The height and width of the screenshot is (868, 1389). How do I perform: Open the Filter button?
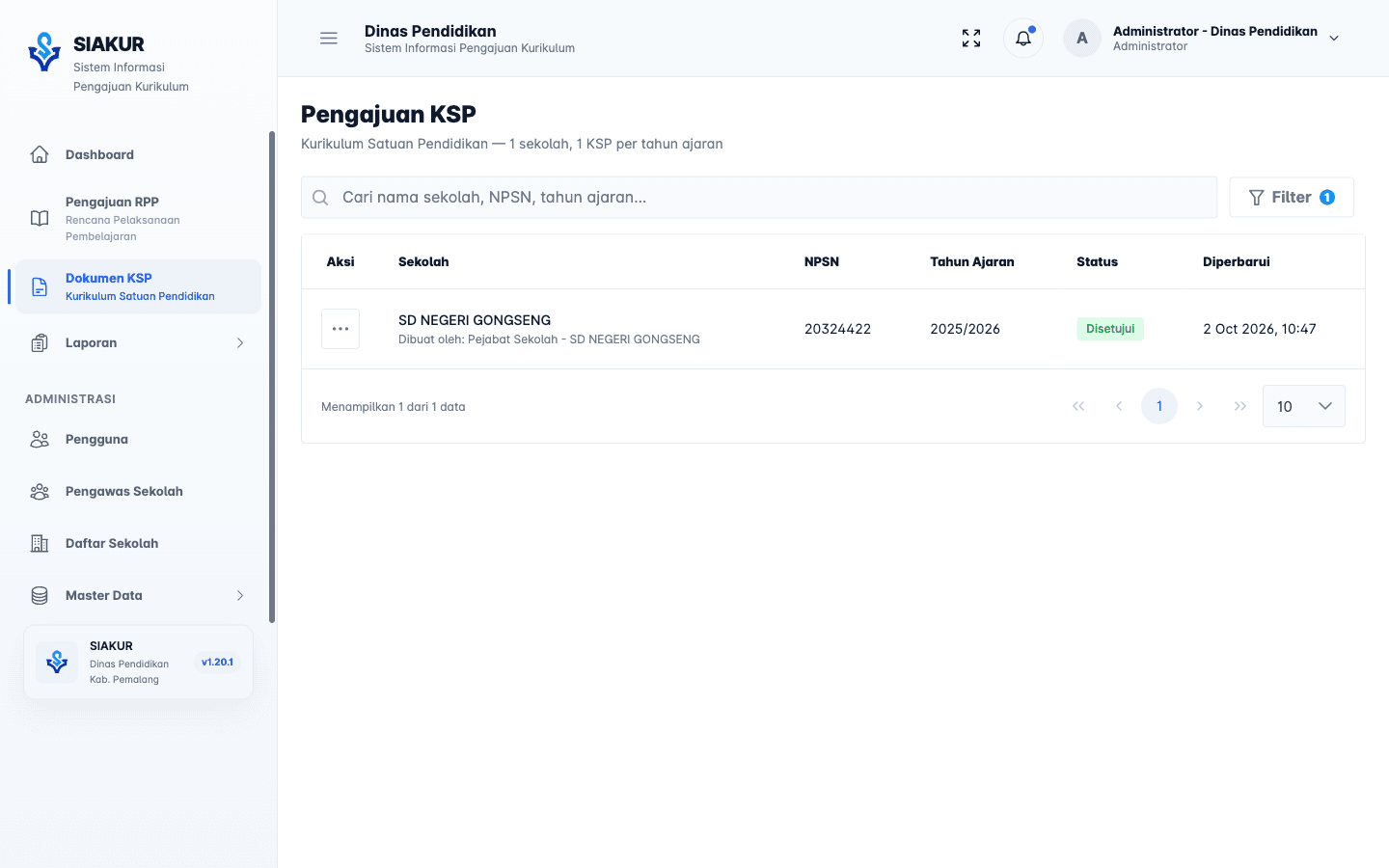point(1292,197)
